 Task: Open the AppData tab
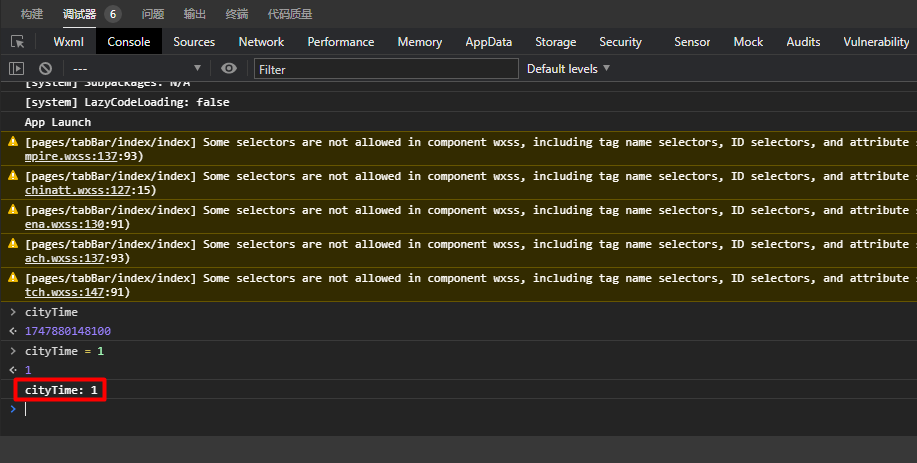click(489, 42)
